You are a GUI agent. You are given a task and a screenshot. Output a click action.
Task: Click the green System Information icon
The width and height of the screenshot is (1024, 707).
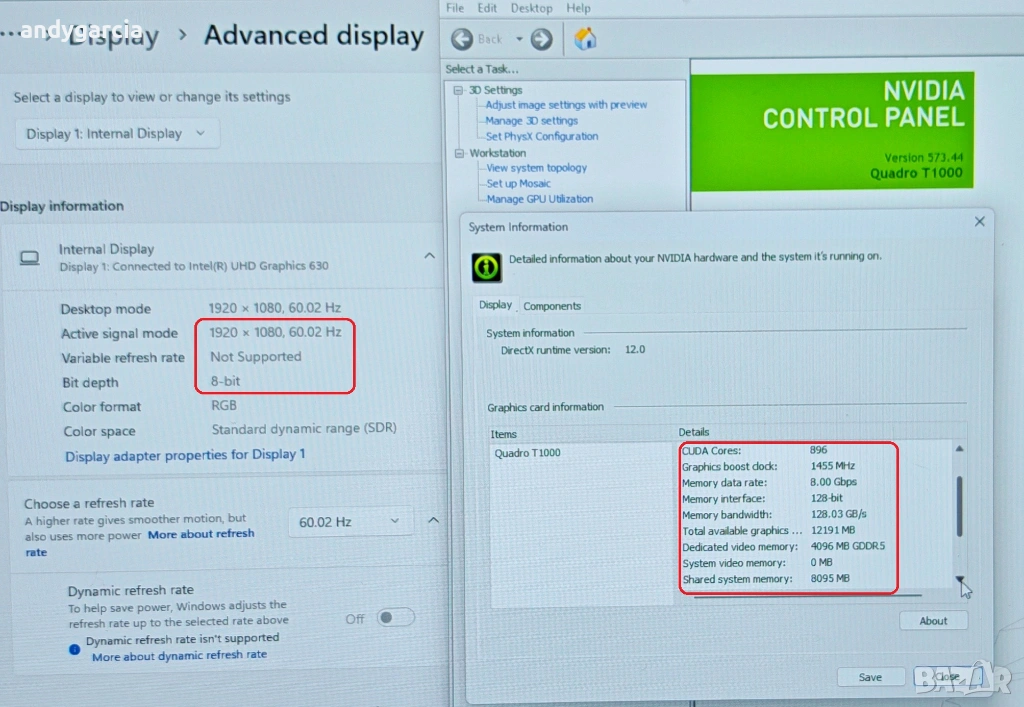pos(486,267)
